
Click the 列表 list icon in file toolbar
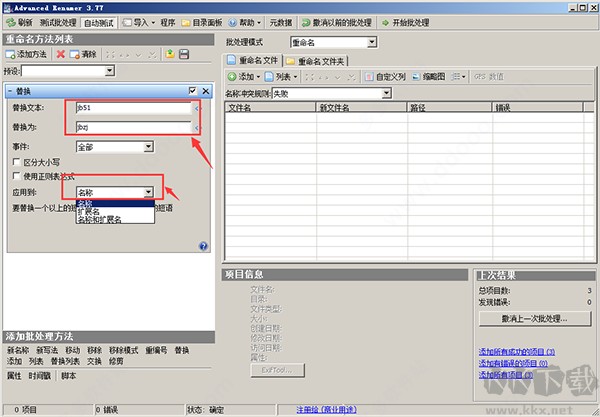tap(269, 77)
